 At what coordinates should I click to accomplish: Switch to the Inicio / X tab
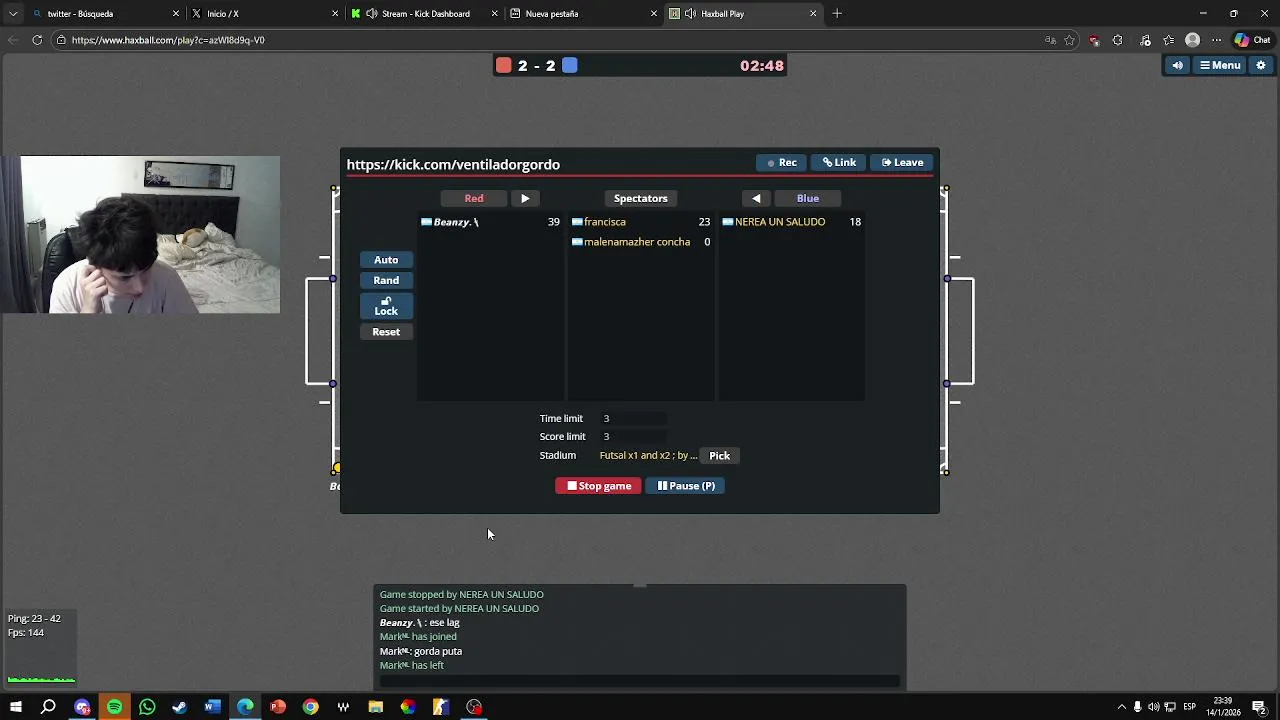pyautogui.click(x=265, y=13)
